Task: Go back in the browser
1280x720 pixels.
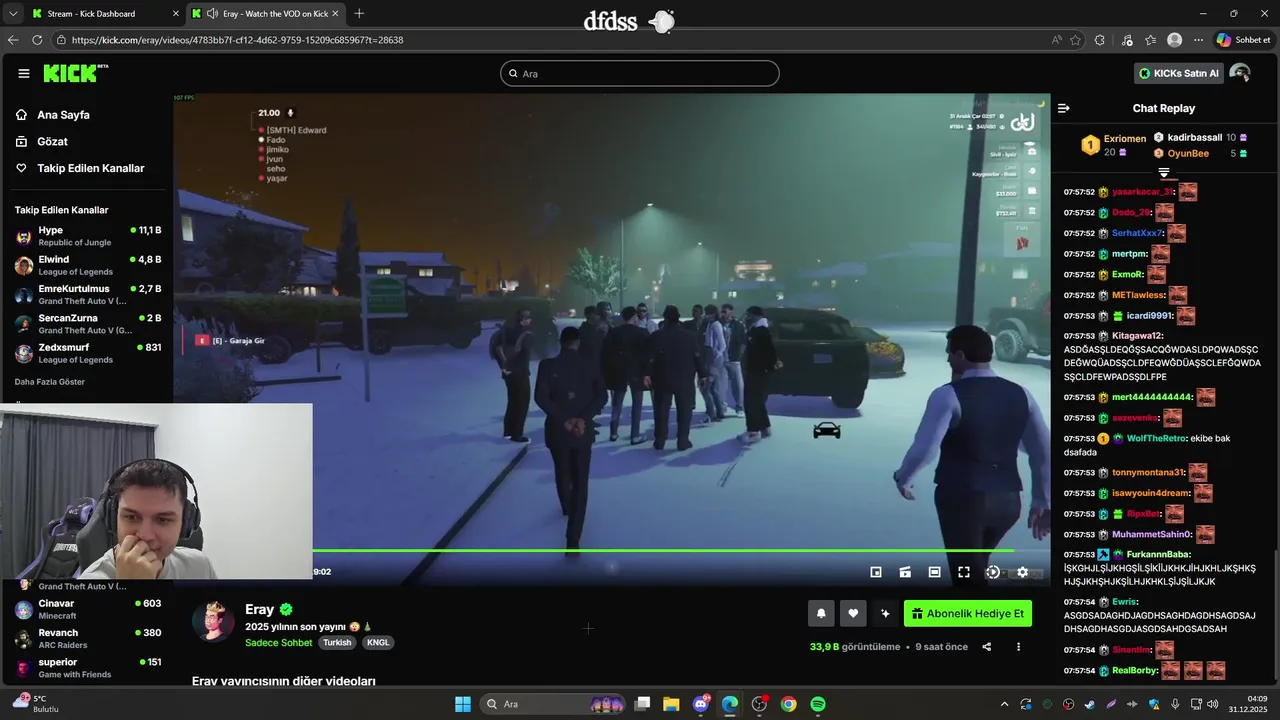Action: click(13, 40)
